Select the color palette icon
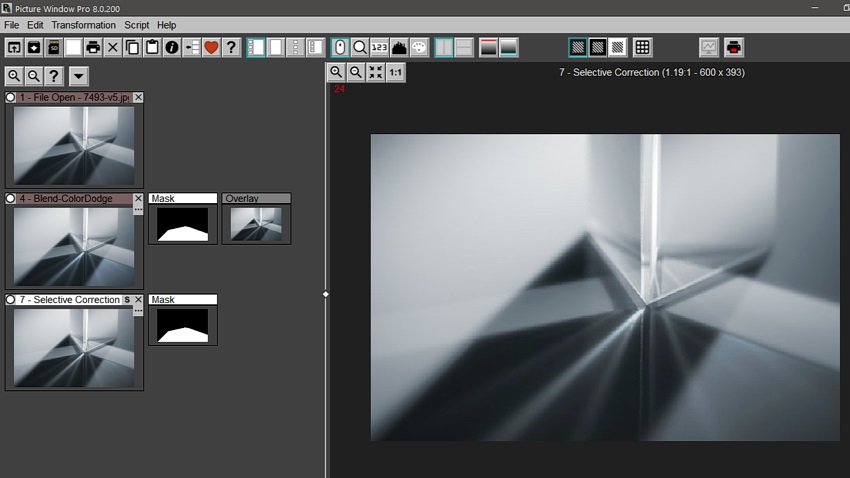The height and width of the screenshot is (478, 850). click(x=419, y=47)
